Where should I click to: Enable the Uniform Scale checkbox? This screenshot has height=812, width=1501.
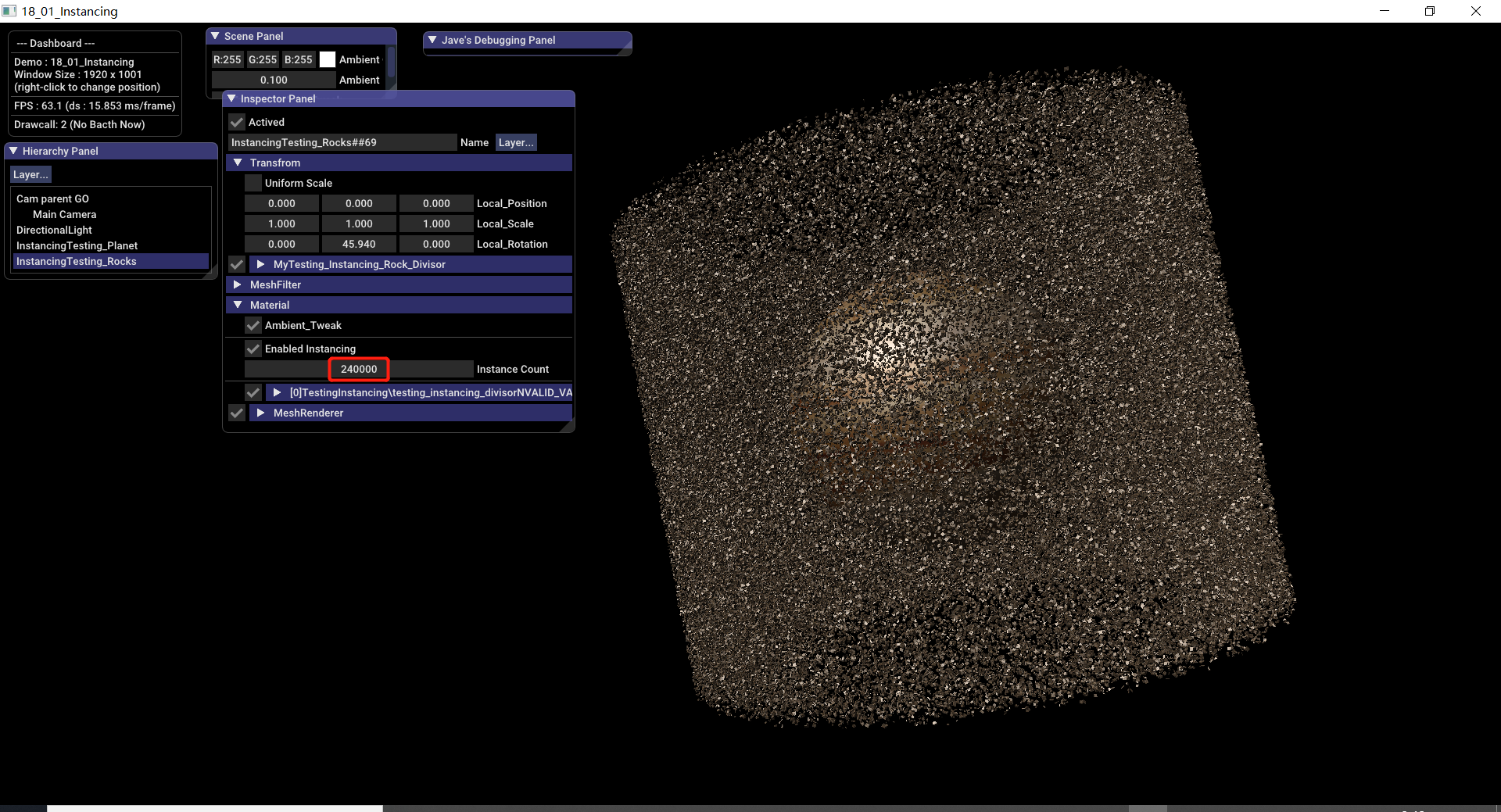pyautogui.click(x=253, y=183)
